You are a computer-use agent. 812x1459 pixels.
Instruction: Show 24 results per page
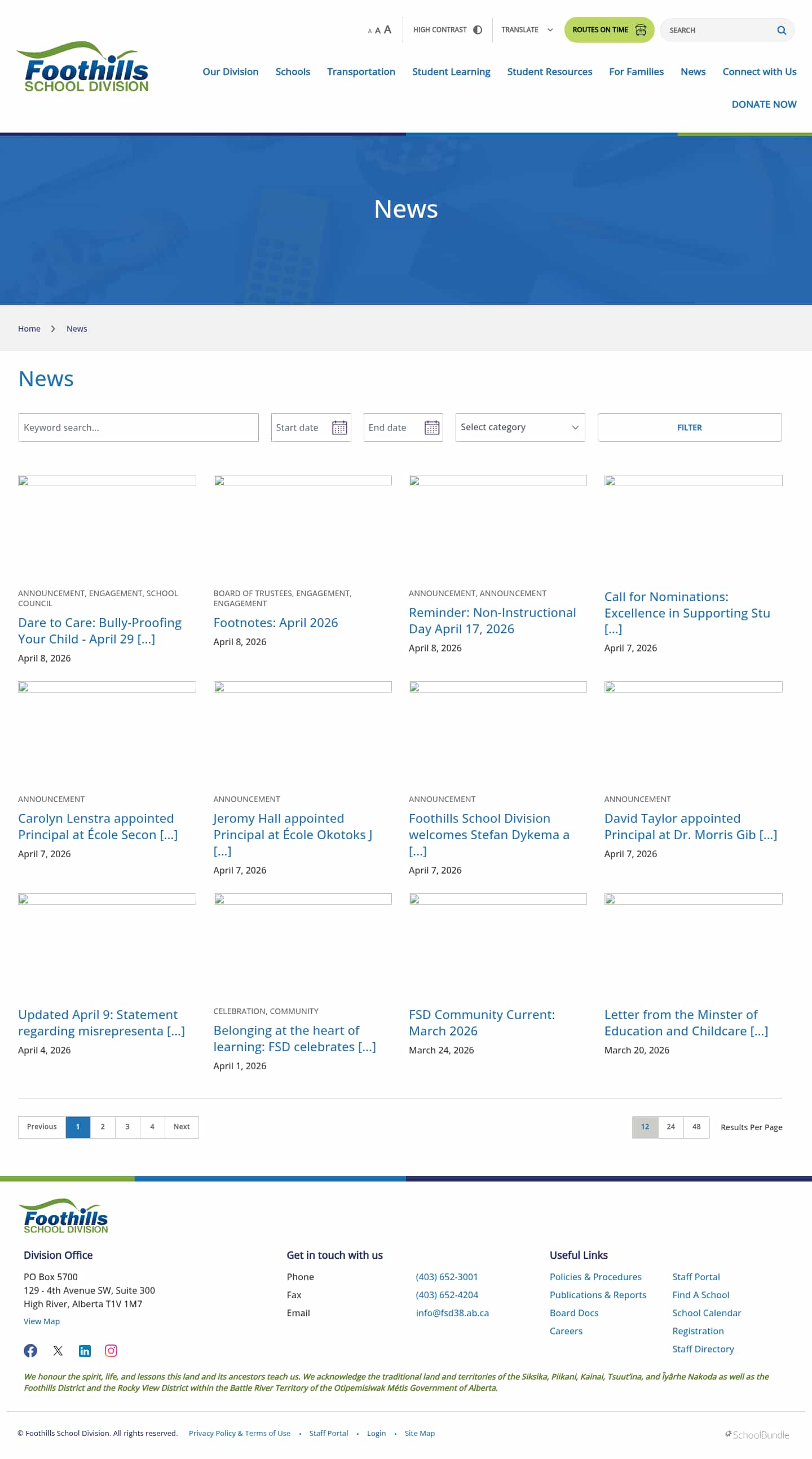click(x=670, y=1126)
